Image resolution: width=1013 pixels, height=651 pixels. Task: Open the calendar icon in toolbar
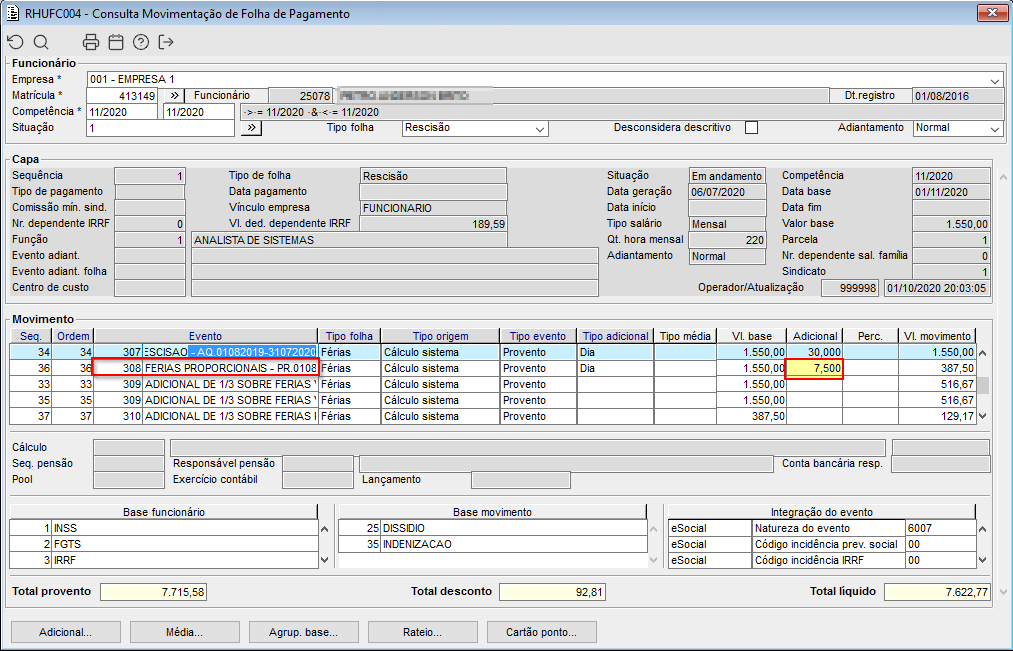pos(116,42)
